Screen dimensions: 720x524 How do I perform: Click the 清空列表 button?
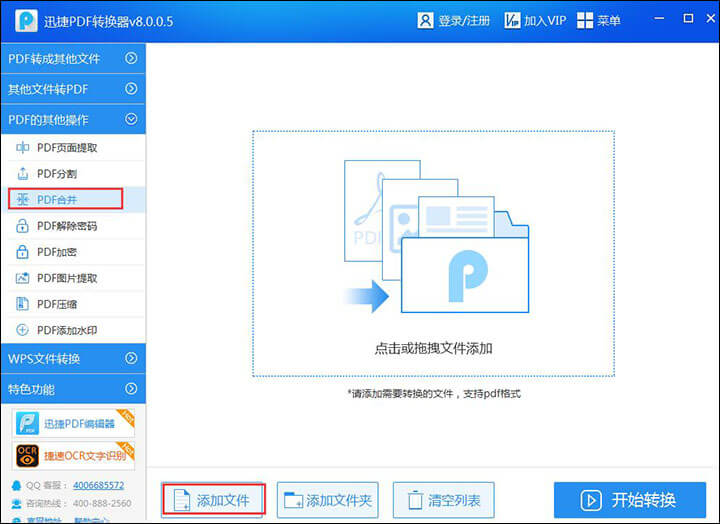pos(444,500)
